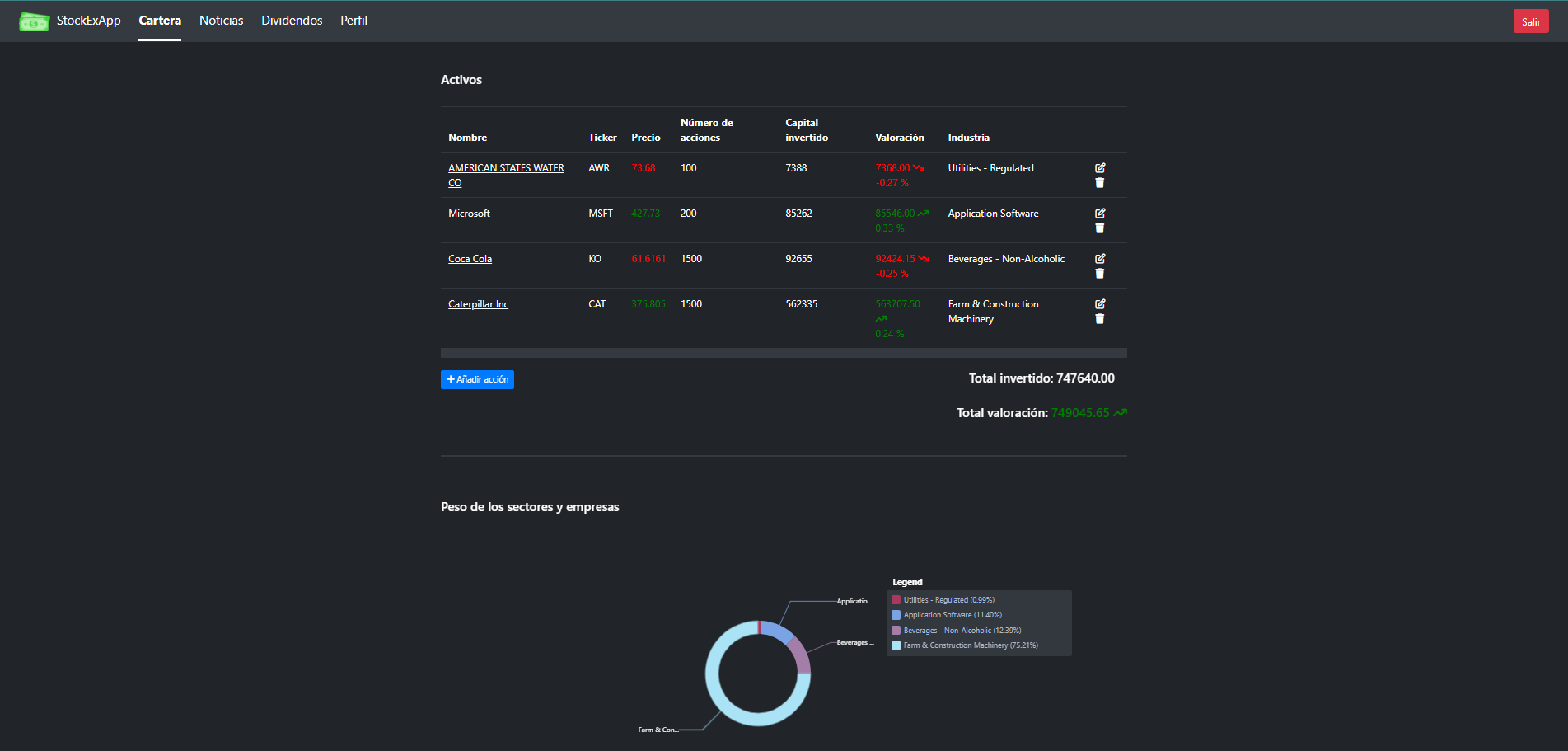Click the StockExApp brand name

(88, 21)
